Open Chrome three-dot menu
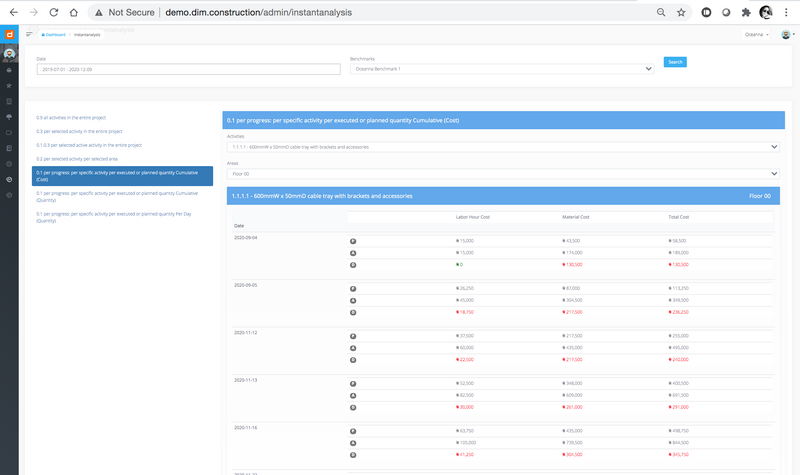 click(x=786, y=12)
